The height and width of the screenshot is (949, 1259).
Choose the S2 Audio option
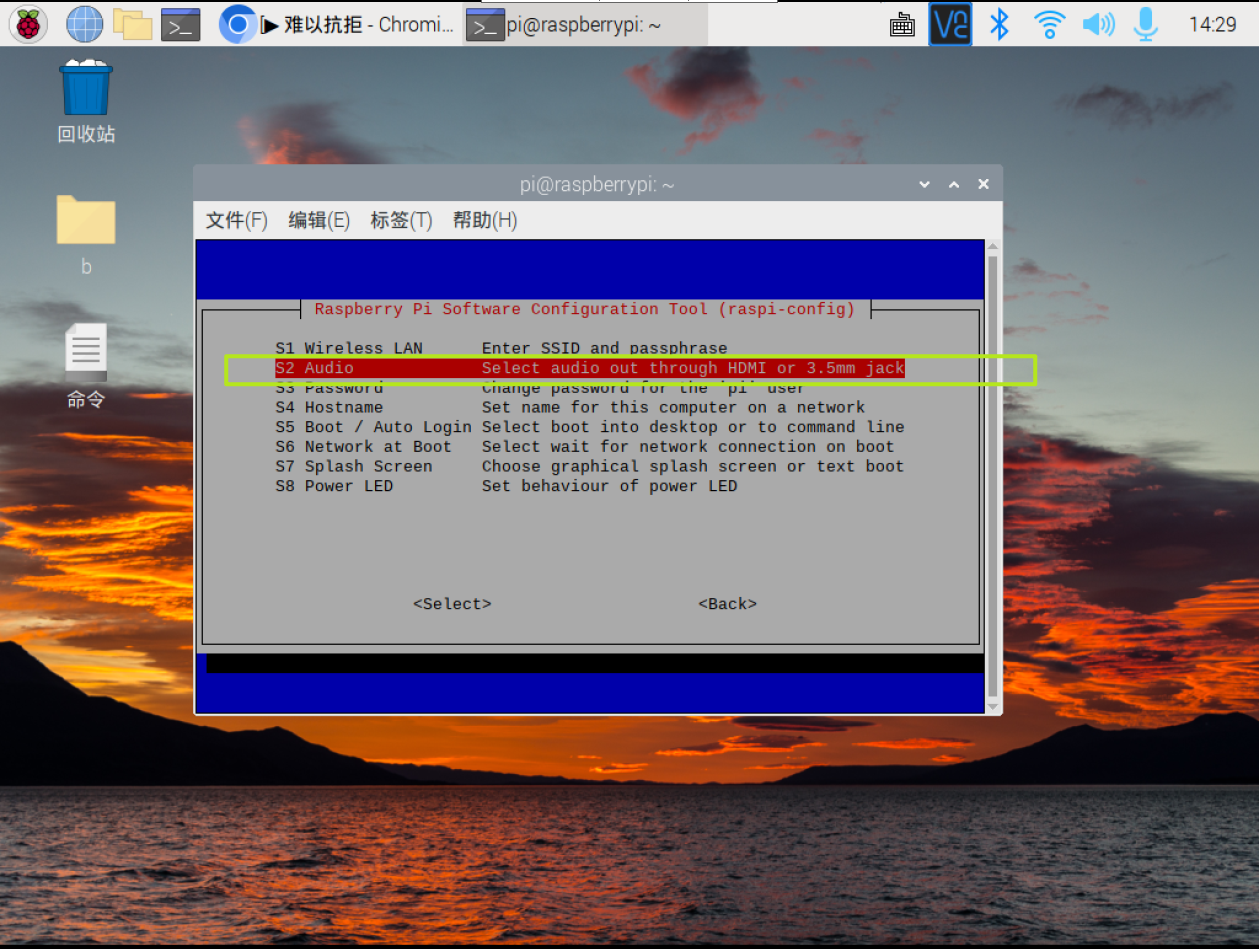[x=590, y=368]
